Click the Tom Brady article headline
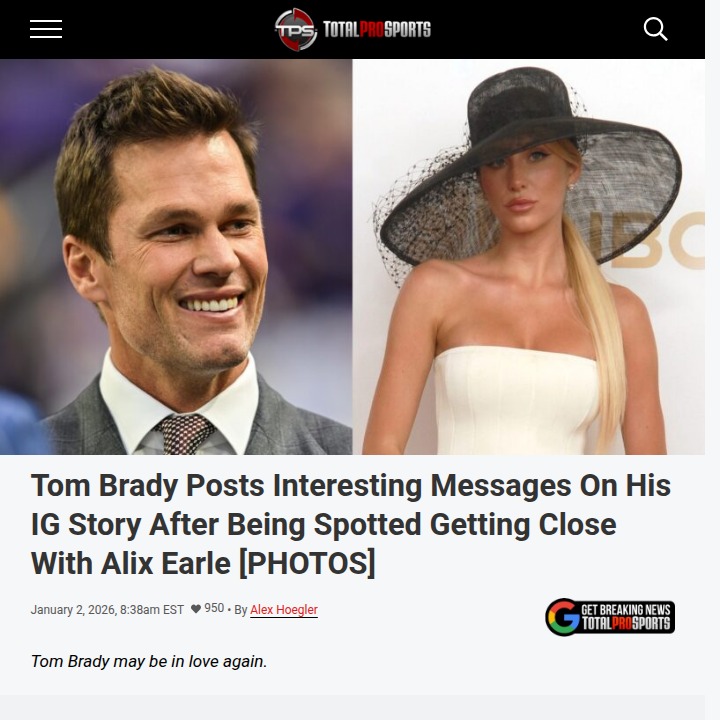This screenshot has width=720, height=720. [351, 524]
